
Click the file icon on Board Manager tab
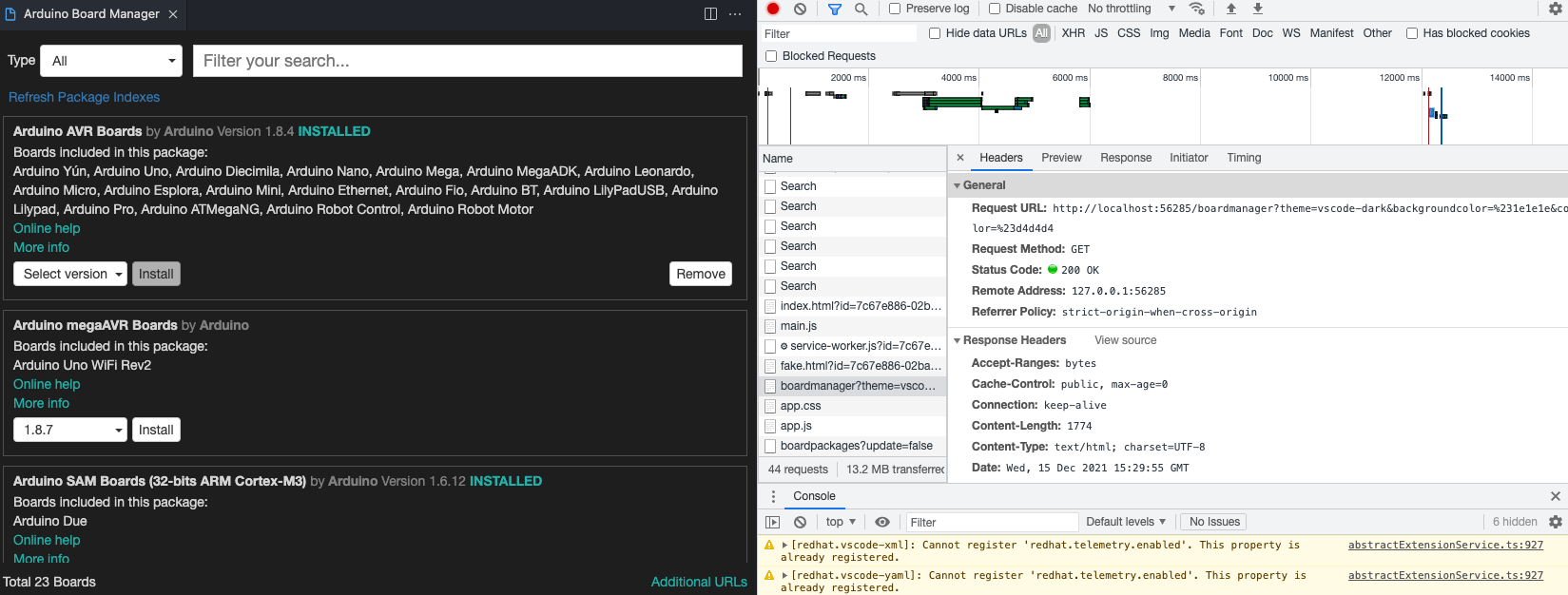point(11,14)
